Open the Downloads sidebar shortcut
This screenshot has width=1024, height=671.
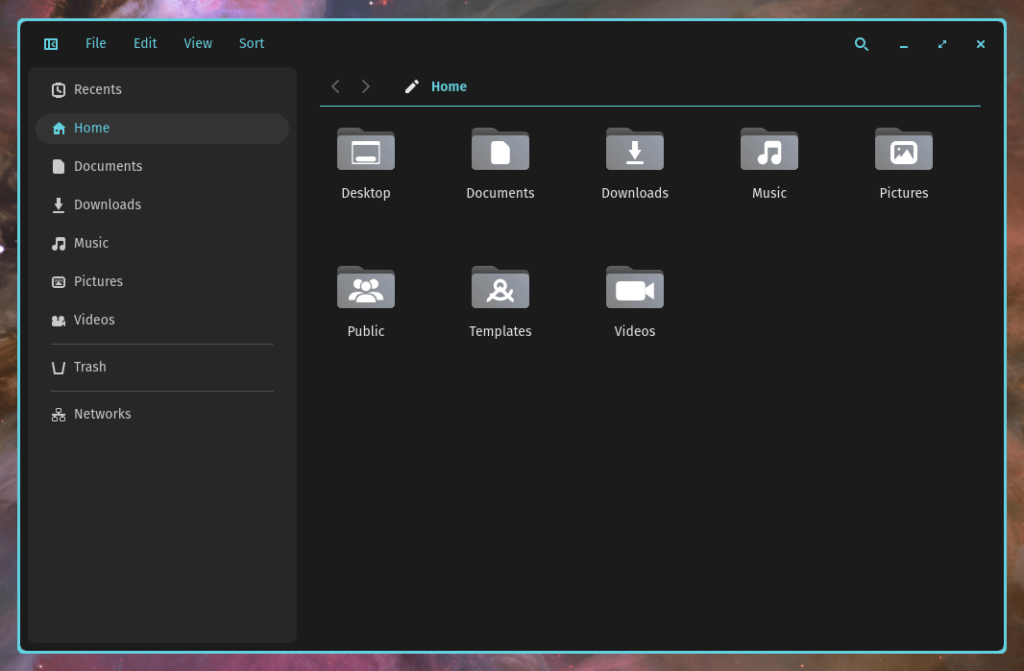tap(108, 204)
